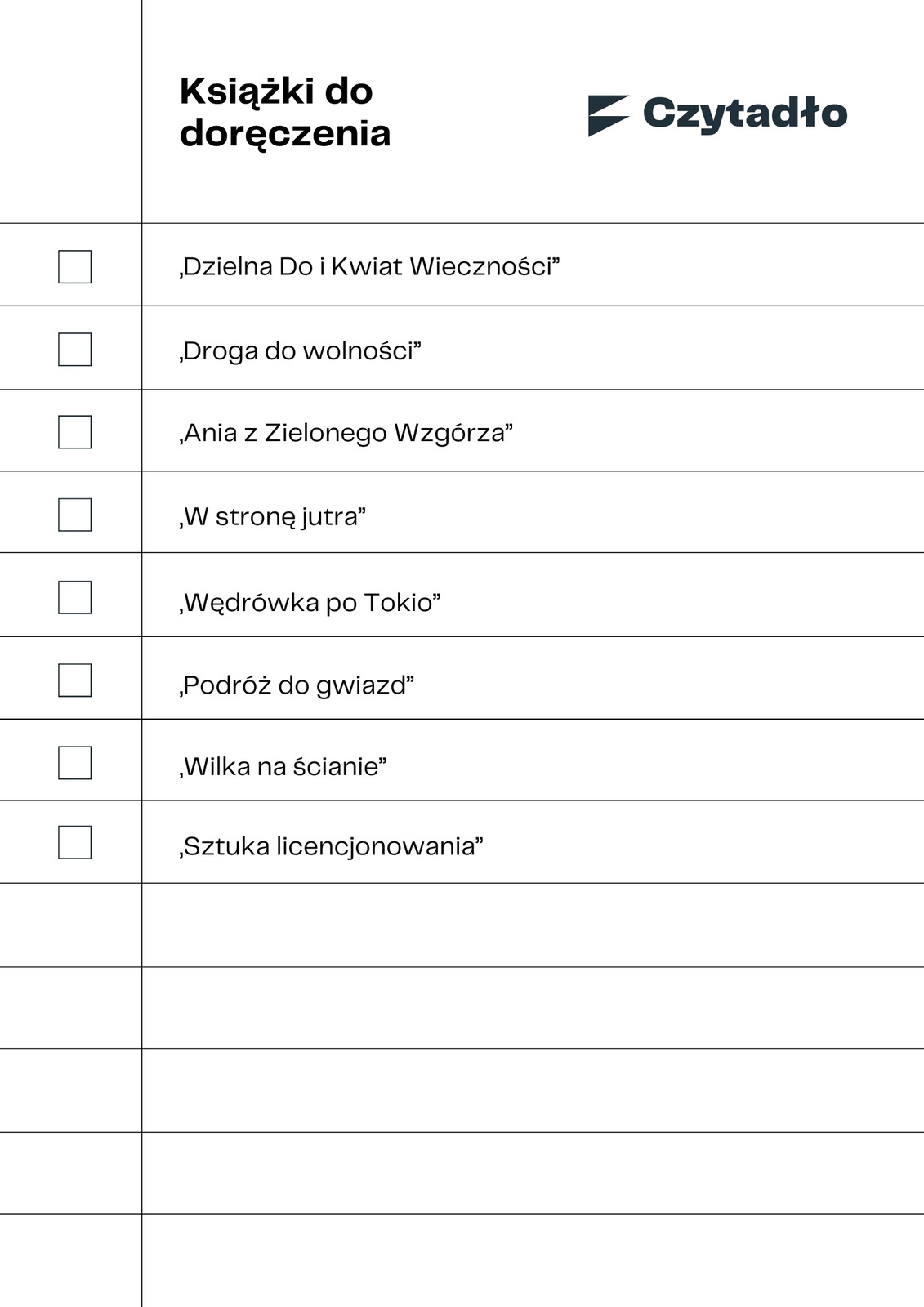Check the „Sztuka licencjonowania” box
This screenshot has height=1307, width=924.
point(74,842)
